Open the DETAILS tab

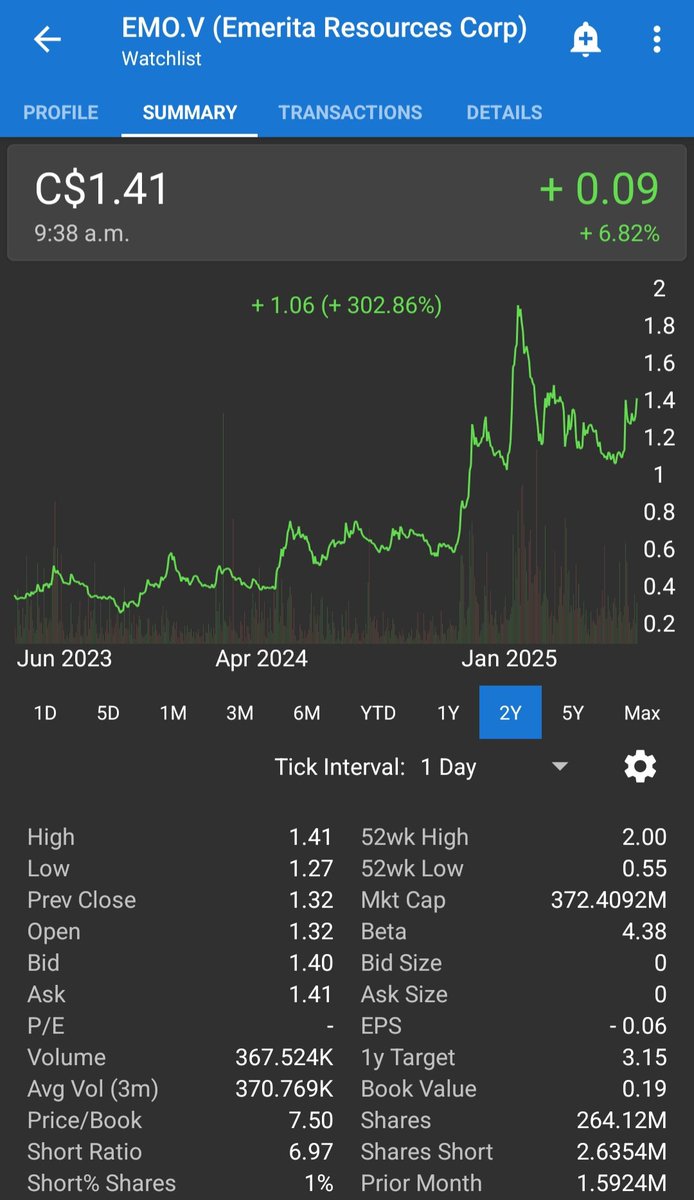(x=504, y=113)
